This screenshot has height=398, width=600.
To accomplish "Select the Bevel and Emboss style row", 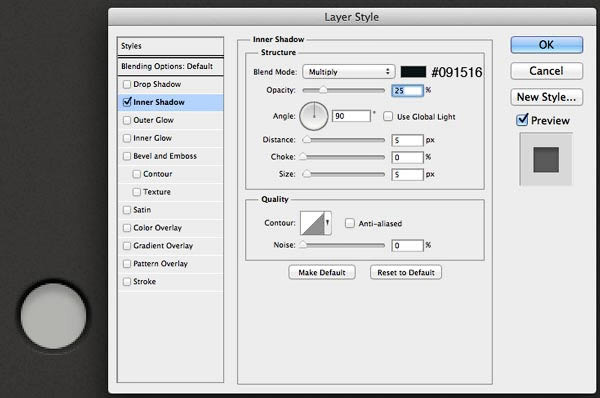I will click(170, 156).
